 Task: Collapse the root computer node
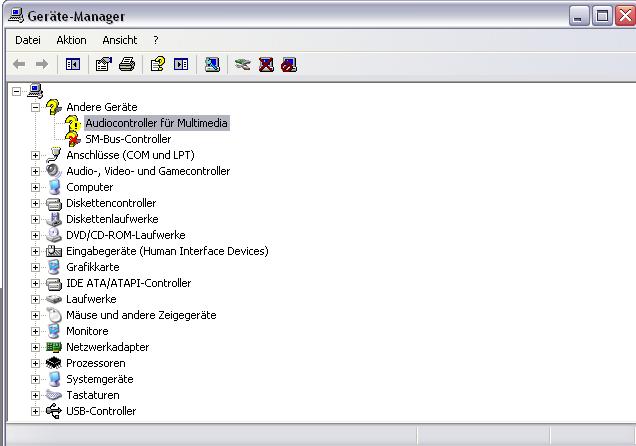16,91
